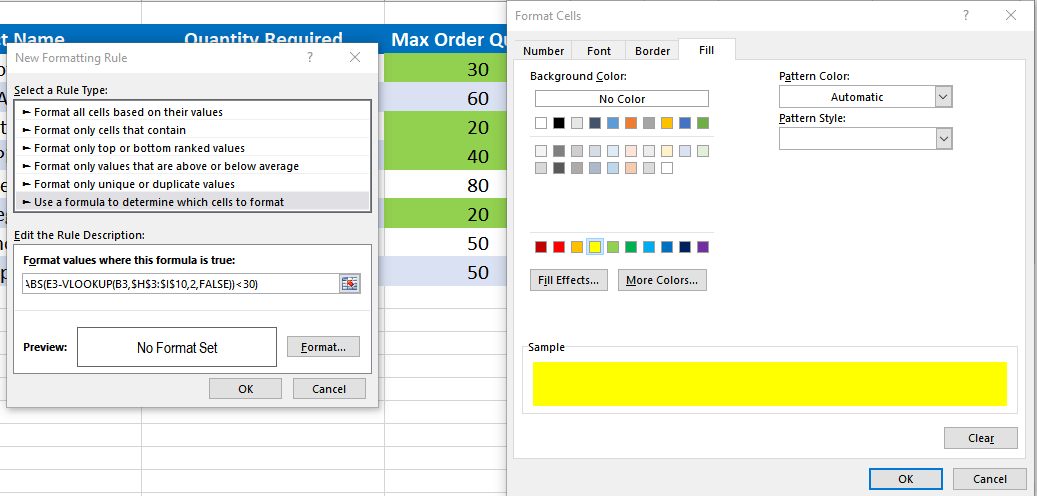Select the black background color swatch
The width and height of the screenshot is (1037, 496).
pos(559,123)
